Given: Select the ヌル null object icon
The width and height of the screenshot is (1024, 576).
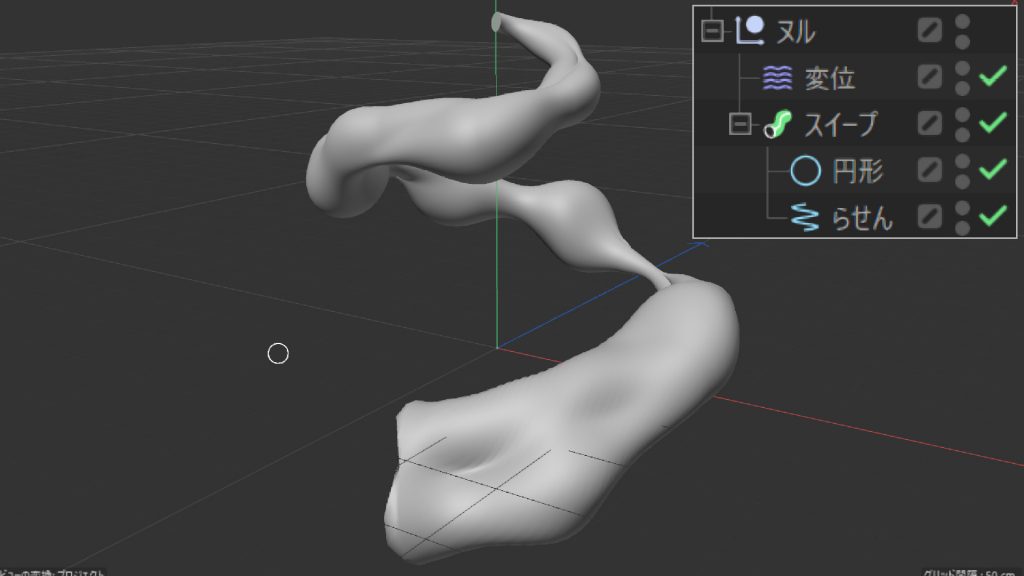Looking at the screenshot, I should [x=748, y=30].
